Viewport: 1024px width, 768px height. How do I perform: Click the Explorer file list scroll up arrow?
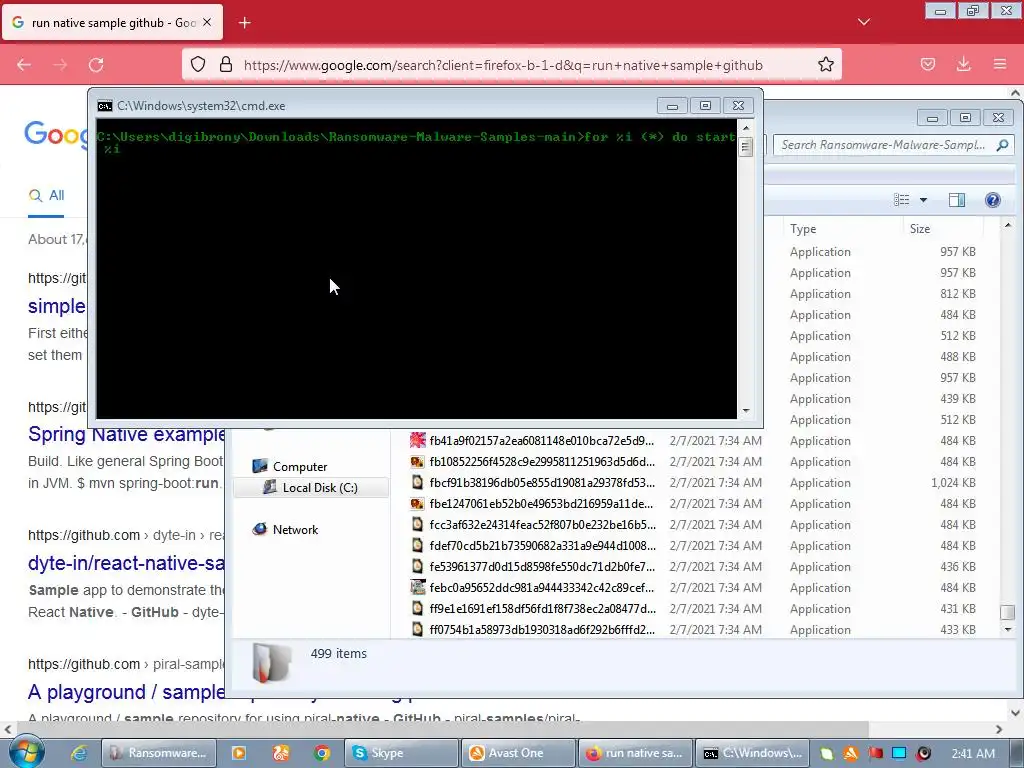pos(1008,225)
